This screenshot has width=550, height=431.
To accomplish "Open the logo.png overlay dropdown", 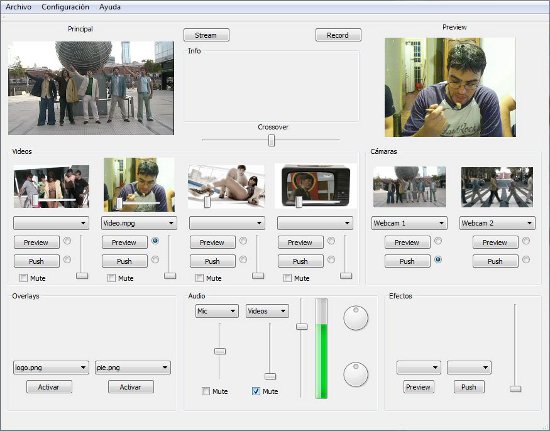I will pos(51,368).
